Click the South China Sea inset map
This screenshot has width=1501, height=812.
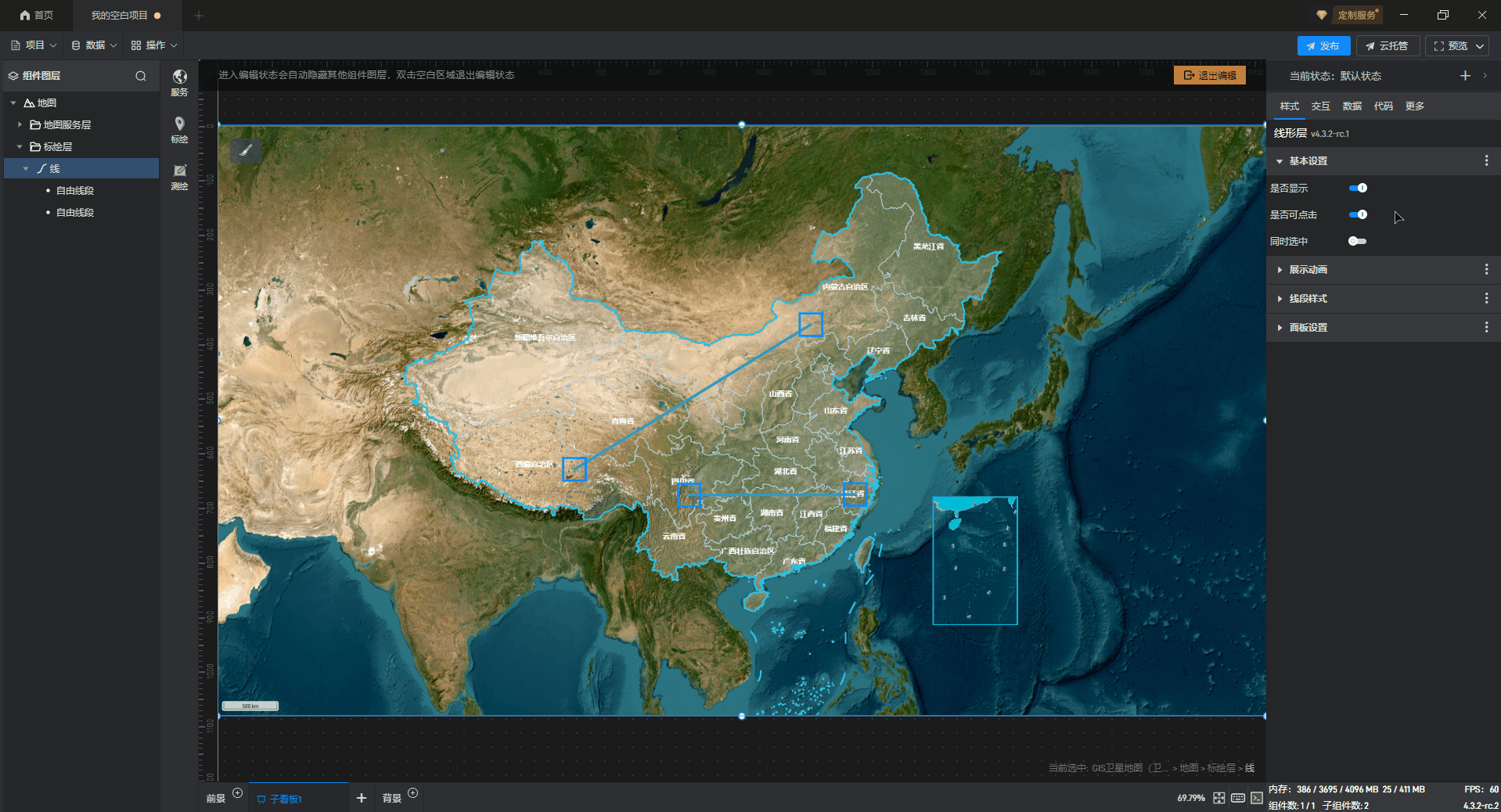click(975, 560)
